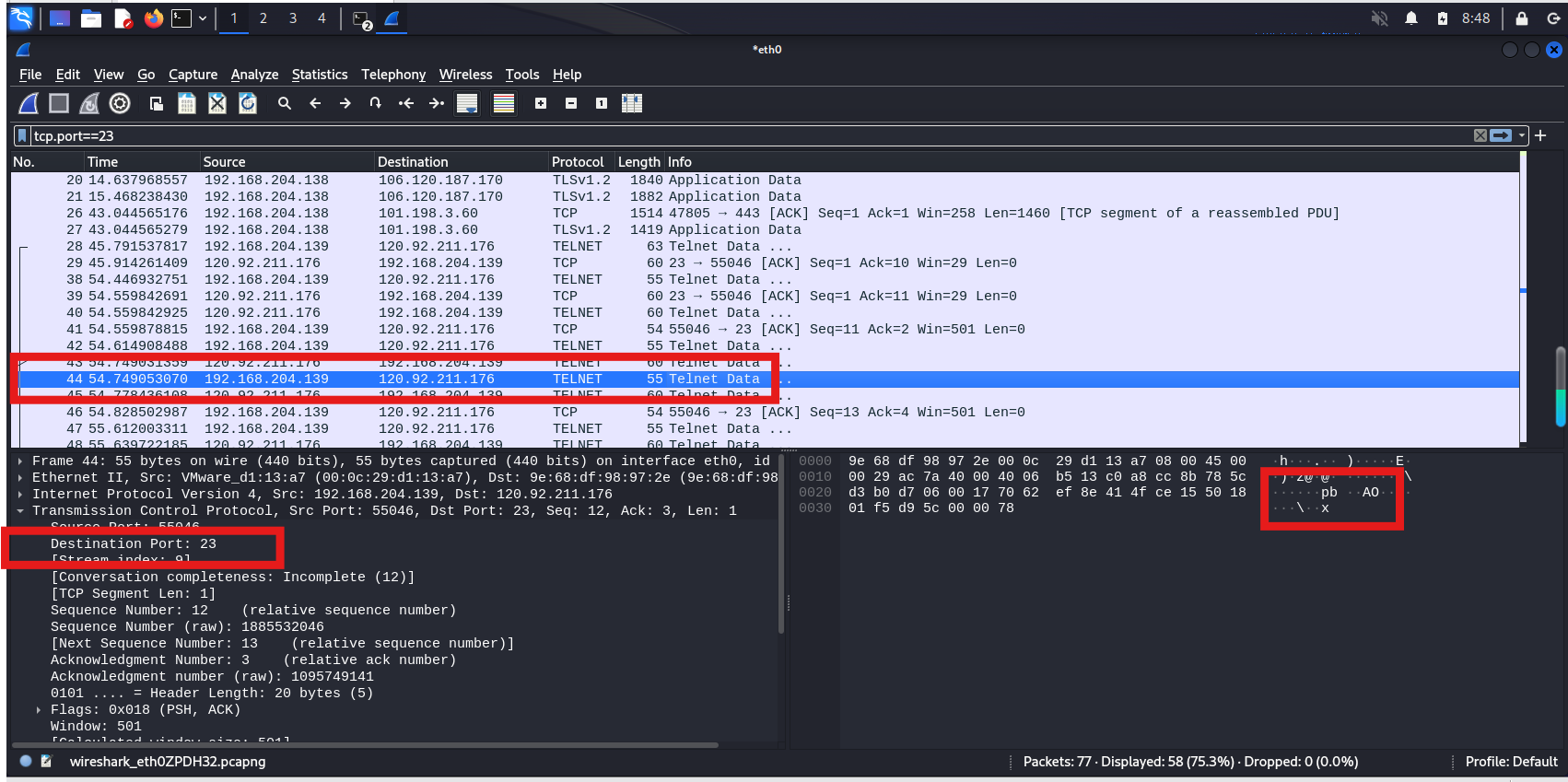The width and height of the screenshot is (1568, 782).
Task: Sort packets by Source column
Action: 287,161
